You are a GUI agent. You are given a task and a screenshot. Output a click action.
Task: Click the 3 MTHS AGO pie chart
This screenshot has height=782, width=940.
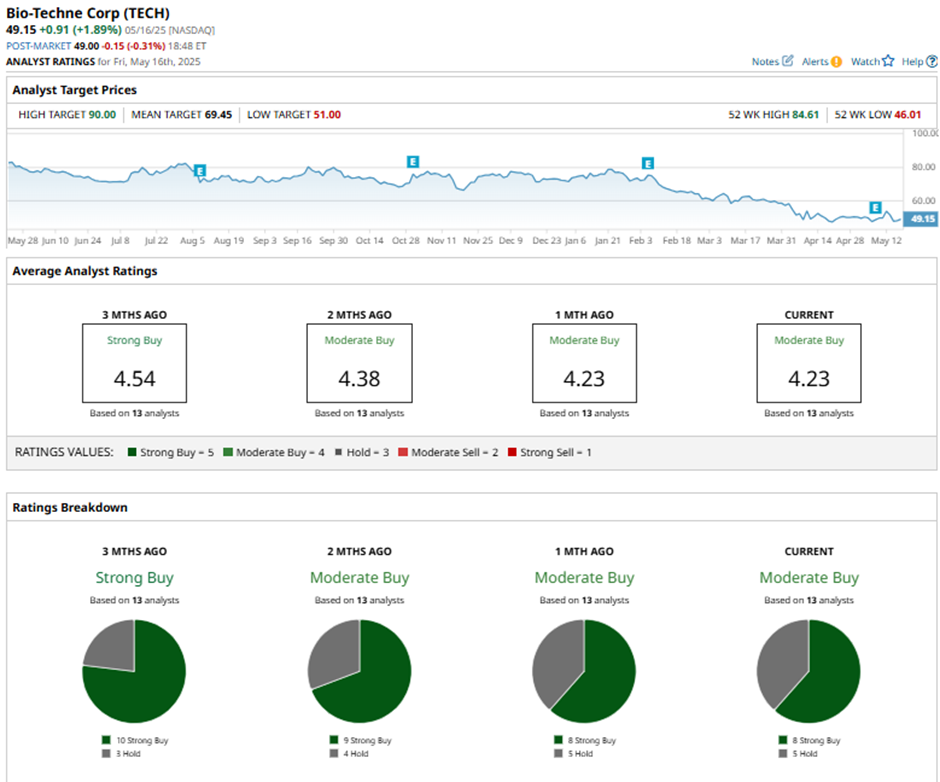134,671
